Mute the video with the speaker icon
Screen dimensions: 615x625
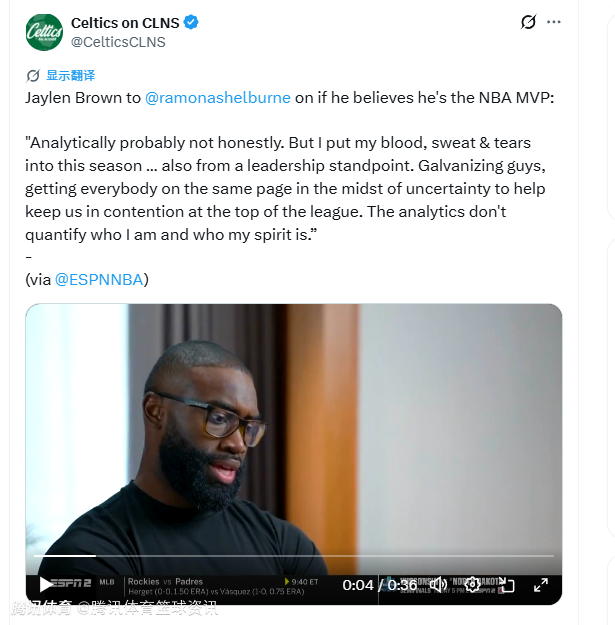(438, 584)
